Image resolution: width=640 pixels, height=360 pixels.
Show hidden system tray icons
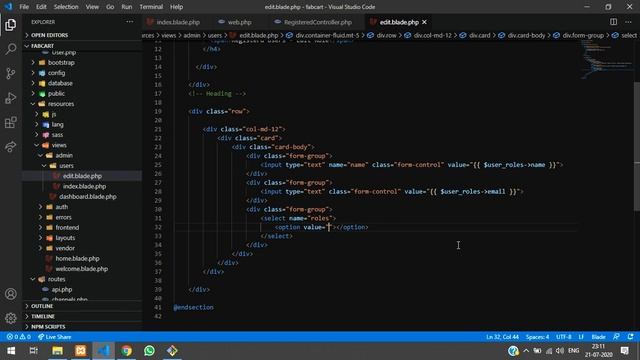(526, 351)
